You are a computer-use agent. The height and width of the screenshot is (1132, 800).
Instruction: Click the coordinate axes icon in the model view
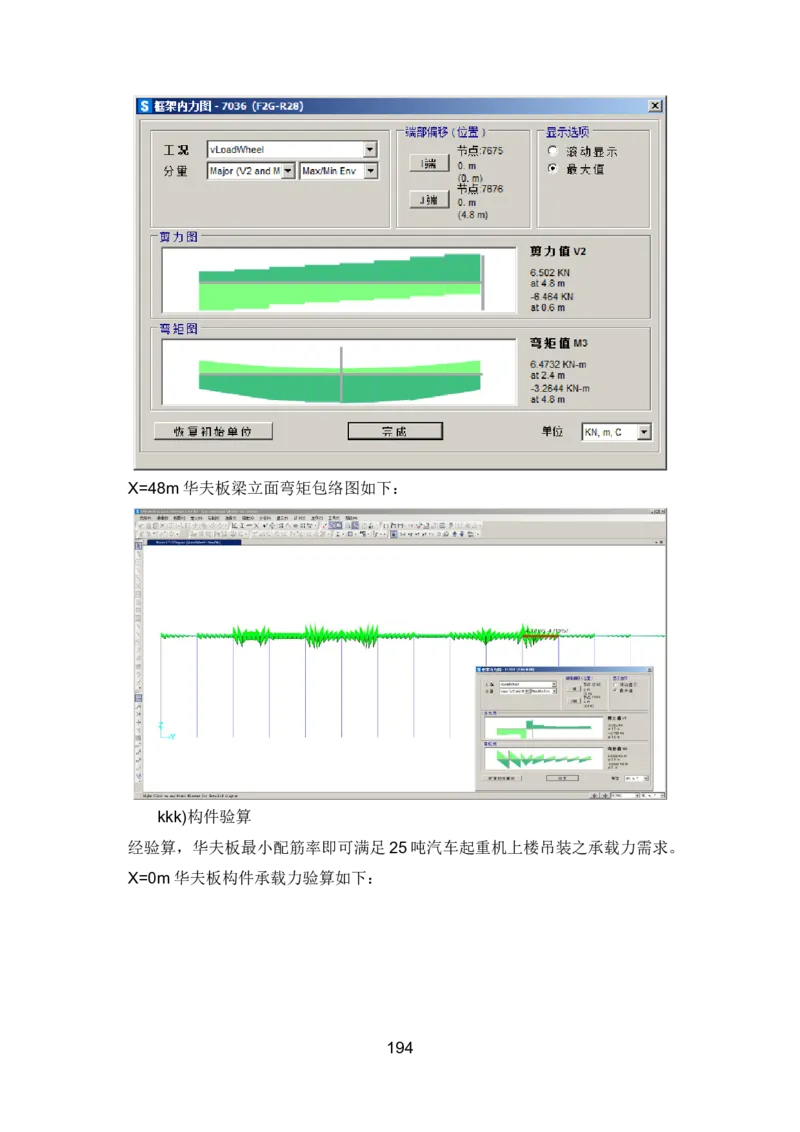tap(169, 731)
